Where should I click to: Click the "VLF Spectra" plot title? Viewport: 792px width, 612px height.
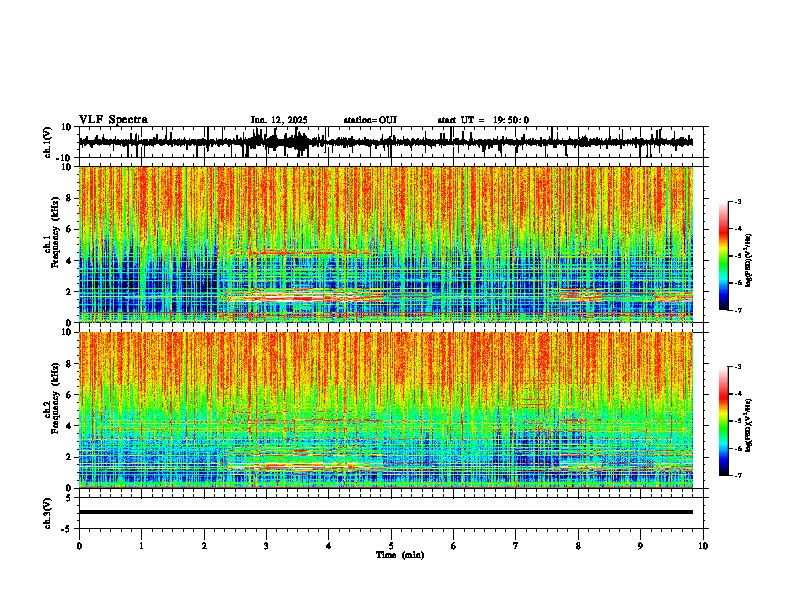[113, 120]
